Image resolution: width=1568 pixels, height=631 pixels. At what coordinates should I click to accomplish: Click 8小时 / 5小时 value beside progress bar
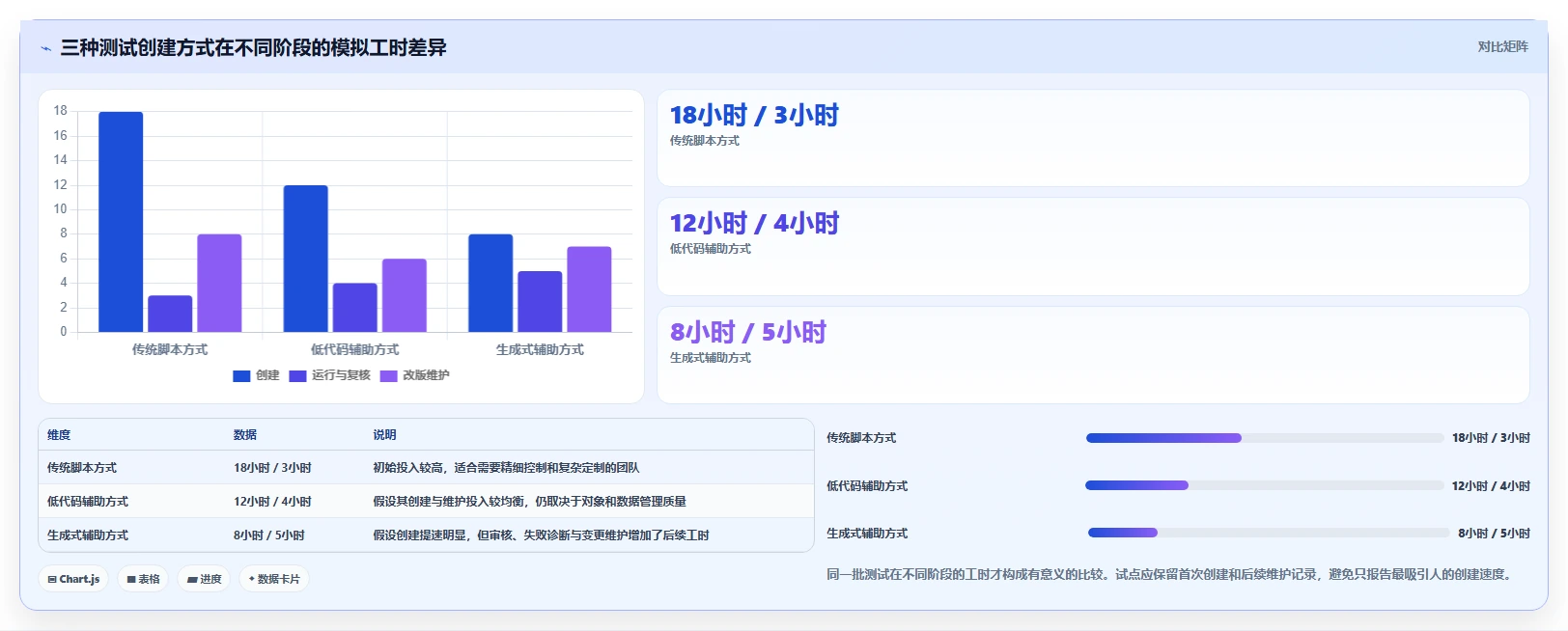(x=1494, y=534)
